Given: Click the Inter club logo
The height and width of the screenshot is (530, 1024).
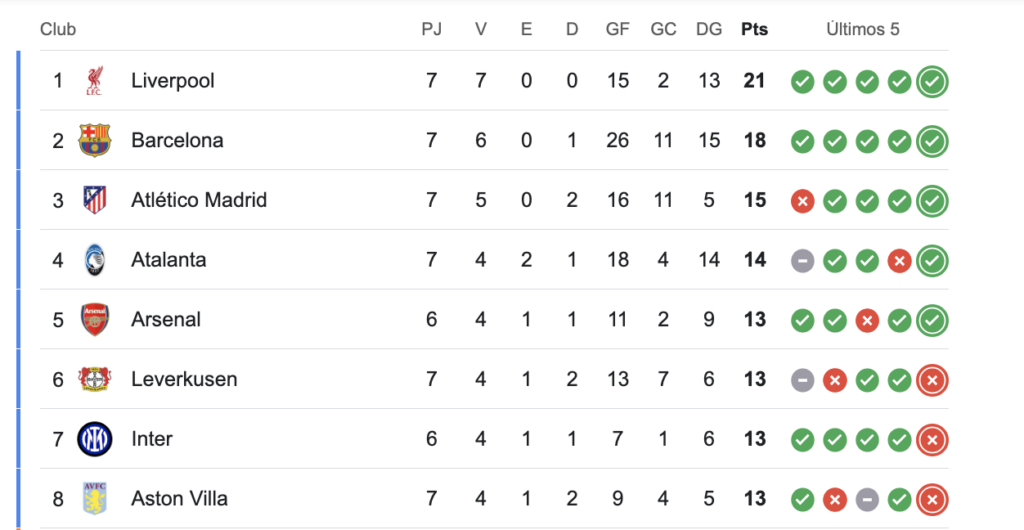Looking at the screenshot, I should coord(95,439).
